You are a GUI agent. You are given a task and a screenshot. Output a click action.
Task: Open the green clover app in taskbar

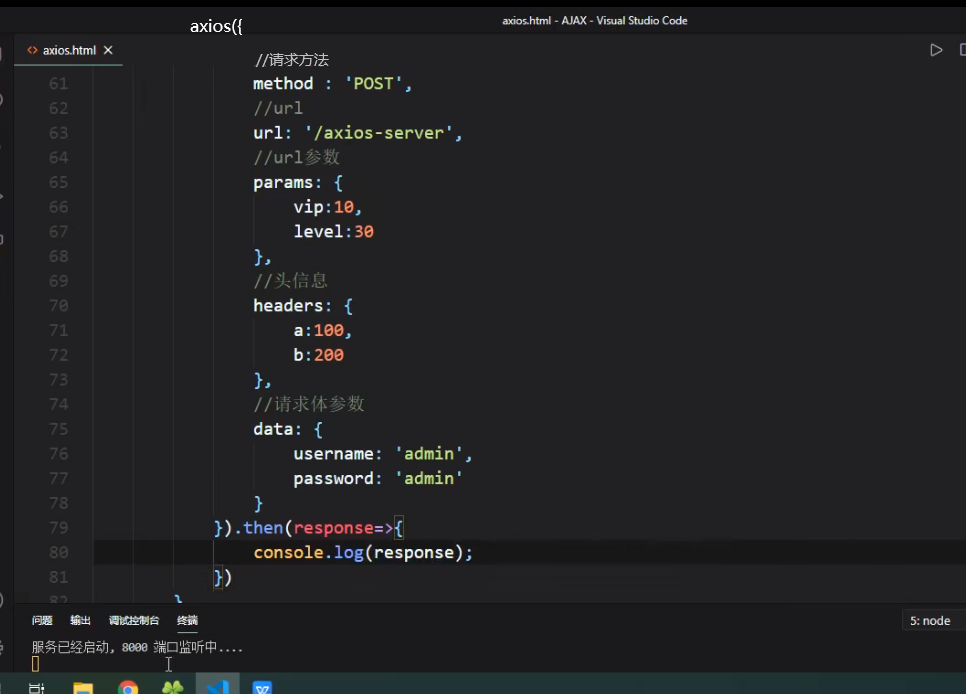[x=172, y=687]
